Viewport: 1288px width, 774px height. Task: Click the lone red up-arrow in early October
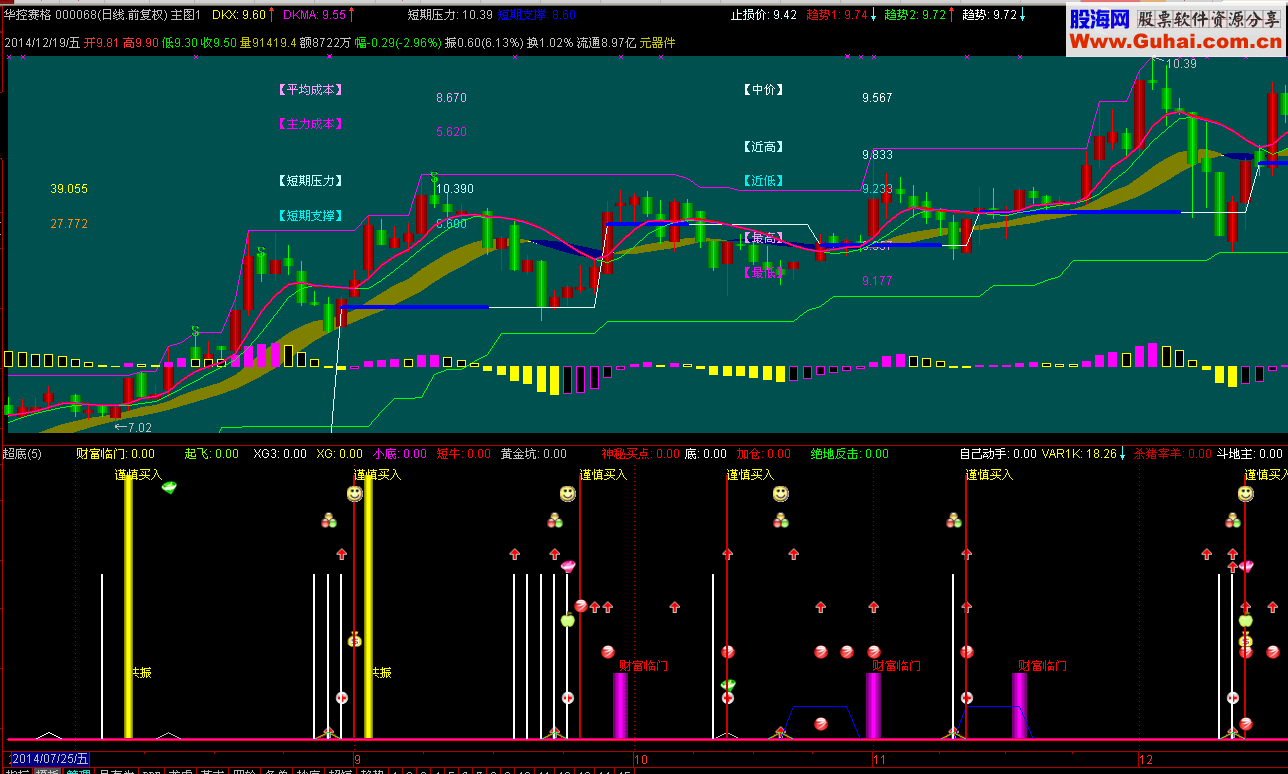tap(674, 606)
